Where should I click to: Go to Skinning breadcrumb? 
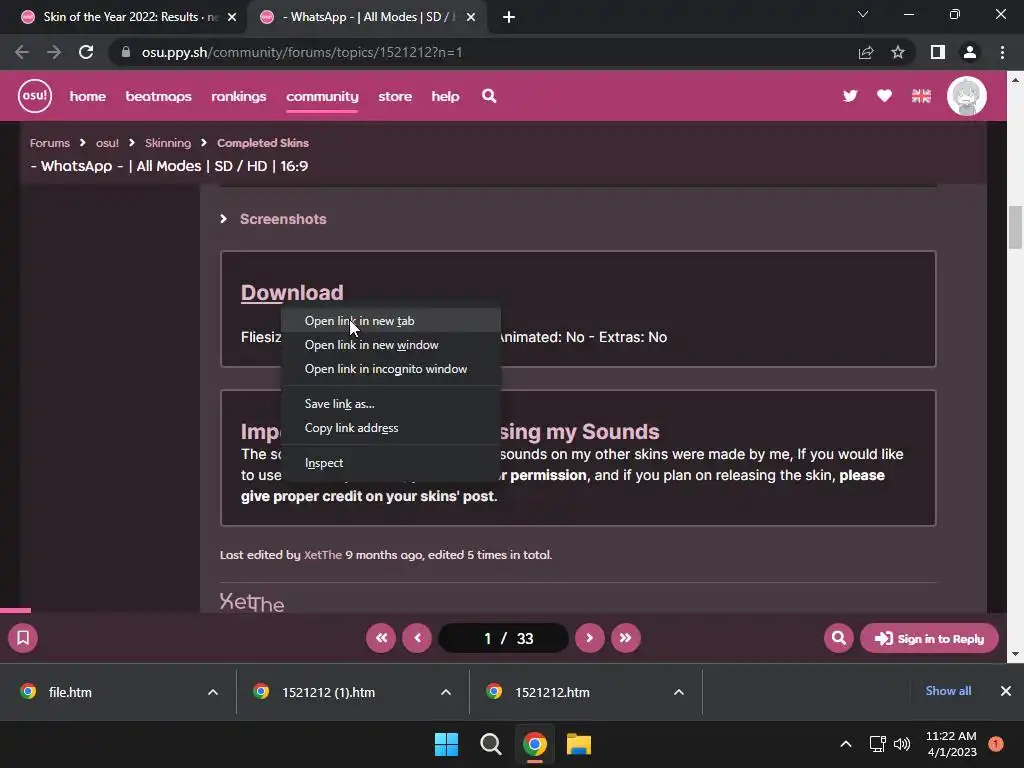click(168, 142)
